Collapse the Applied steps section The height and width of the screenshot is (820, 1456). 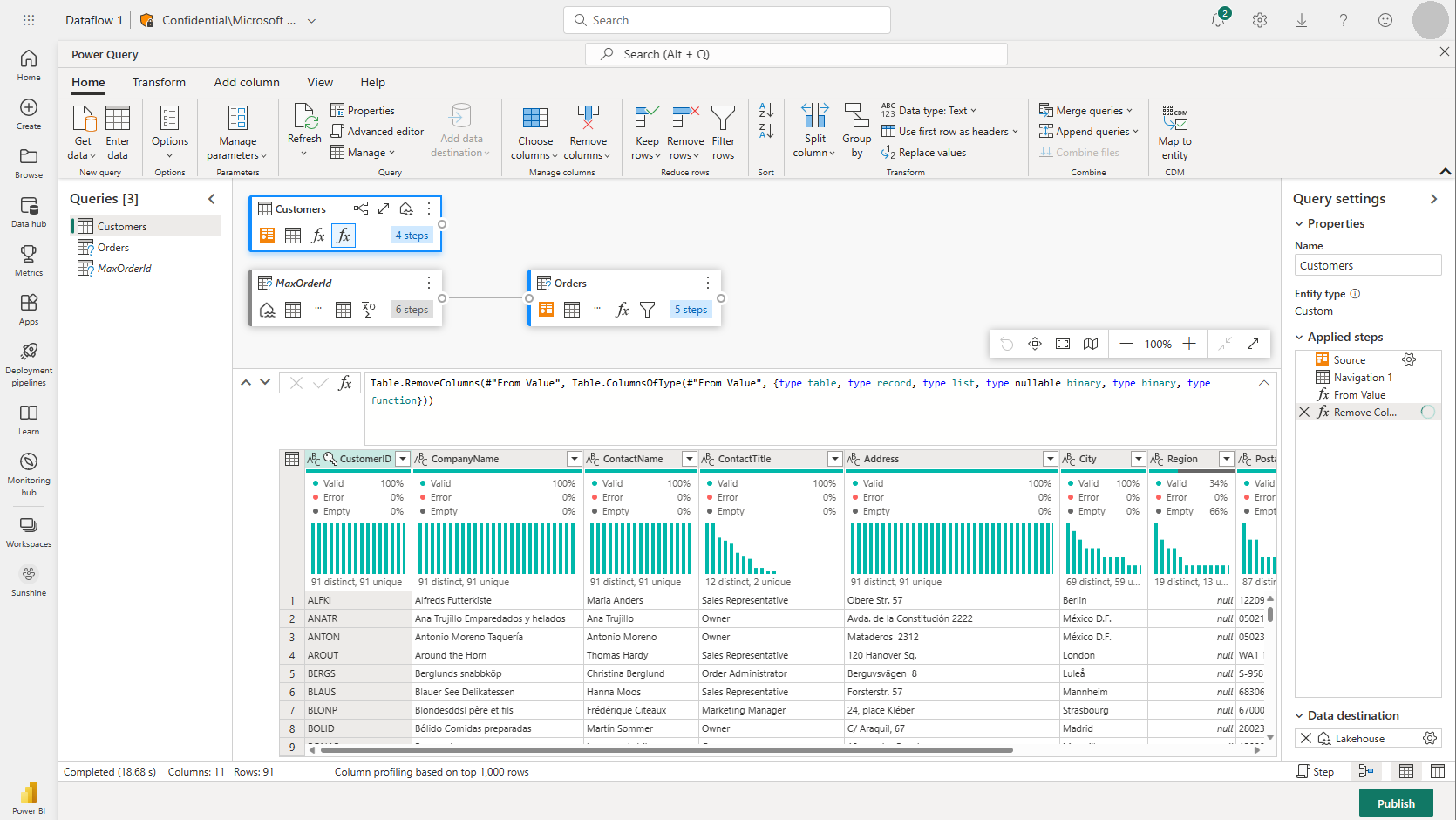tap(1300, 338)
